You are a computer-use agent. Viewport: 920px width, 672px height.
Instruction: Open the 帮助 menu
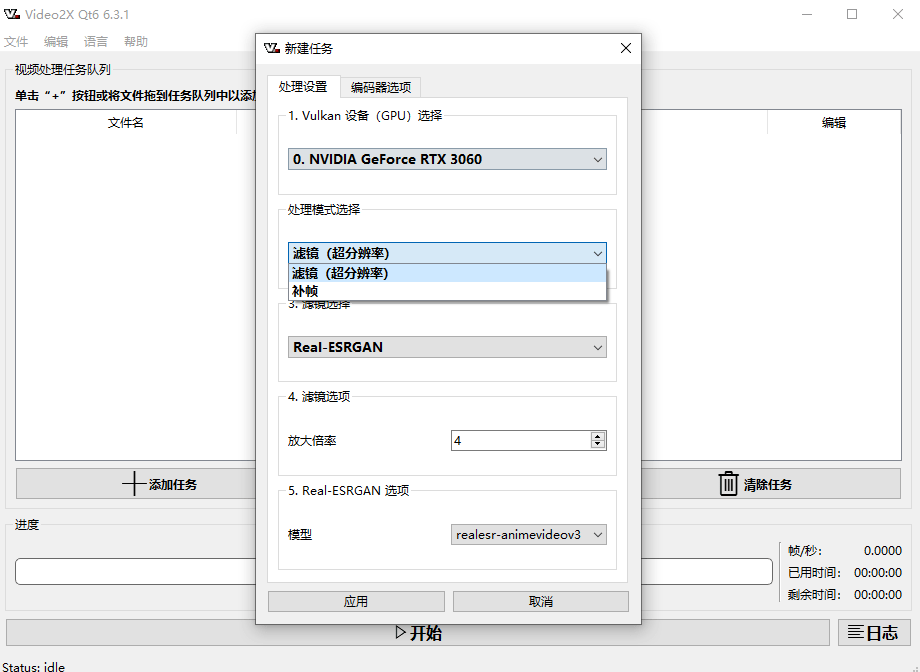(x=136, y=41)
